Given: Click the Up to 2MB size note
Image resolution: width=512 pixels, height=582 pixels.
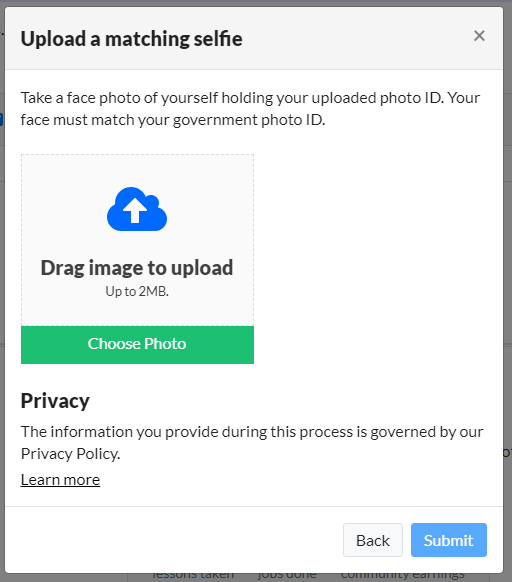Looking at the screenshot, I should click(x=137, y=291).
